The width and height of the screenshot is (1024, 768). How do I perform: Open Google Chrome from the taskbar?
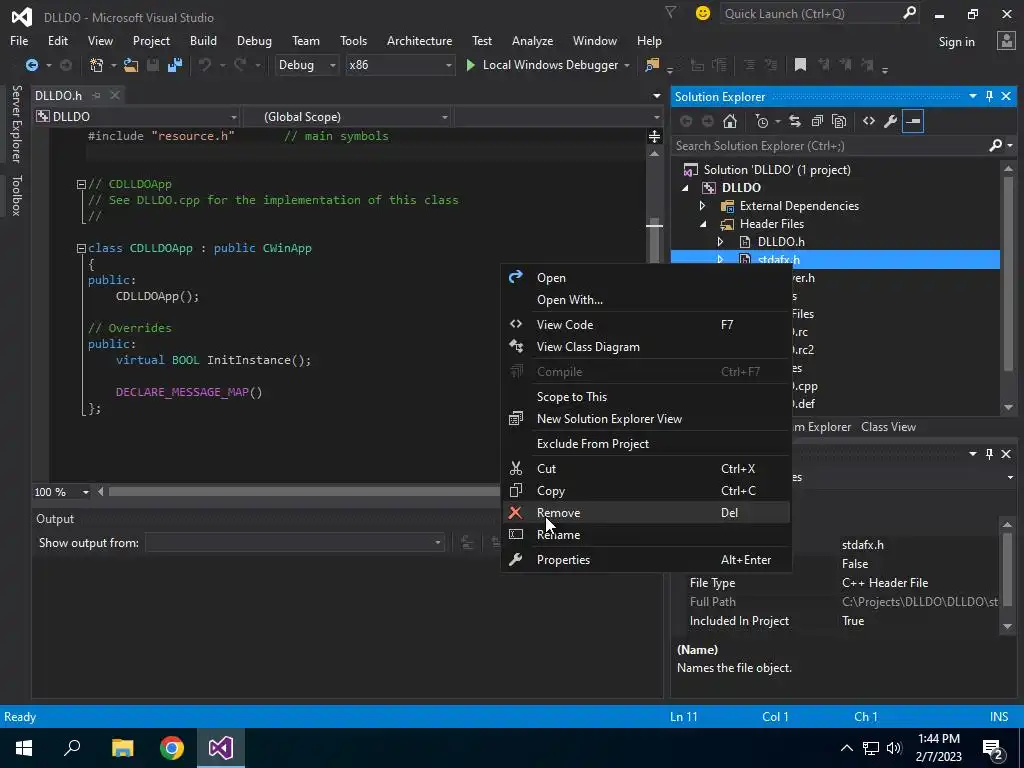172,748
